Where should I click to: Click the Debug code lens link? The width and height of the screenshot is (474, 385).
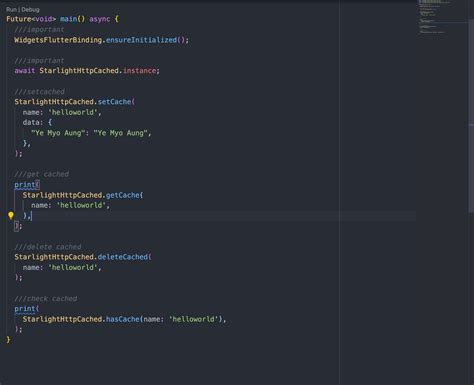(30, 10)
